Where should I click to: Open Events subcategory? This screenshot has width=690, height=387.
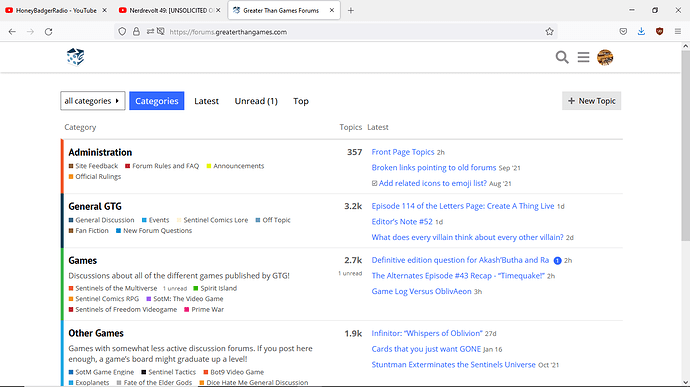pyautogui.click(x=155, y=220)
